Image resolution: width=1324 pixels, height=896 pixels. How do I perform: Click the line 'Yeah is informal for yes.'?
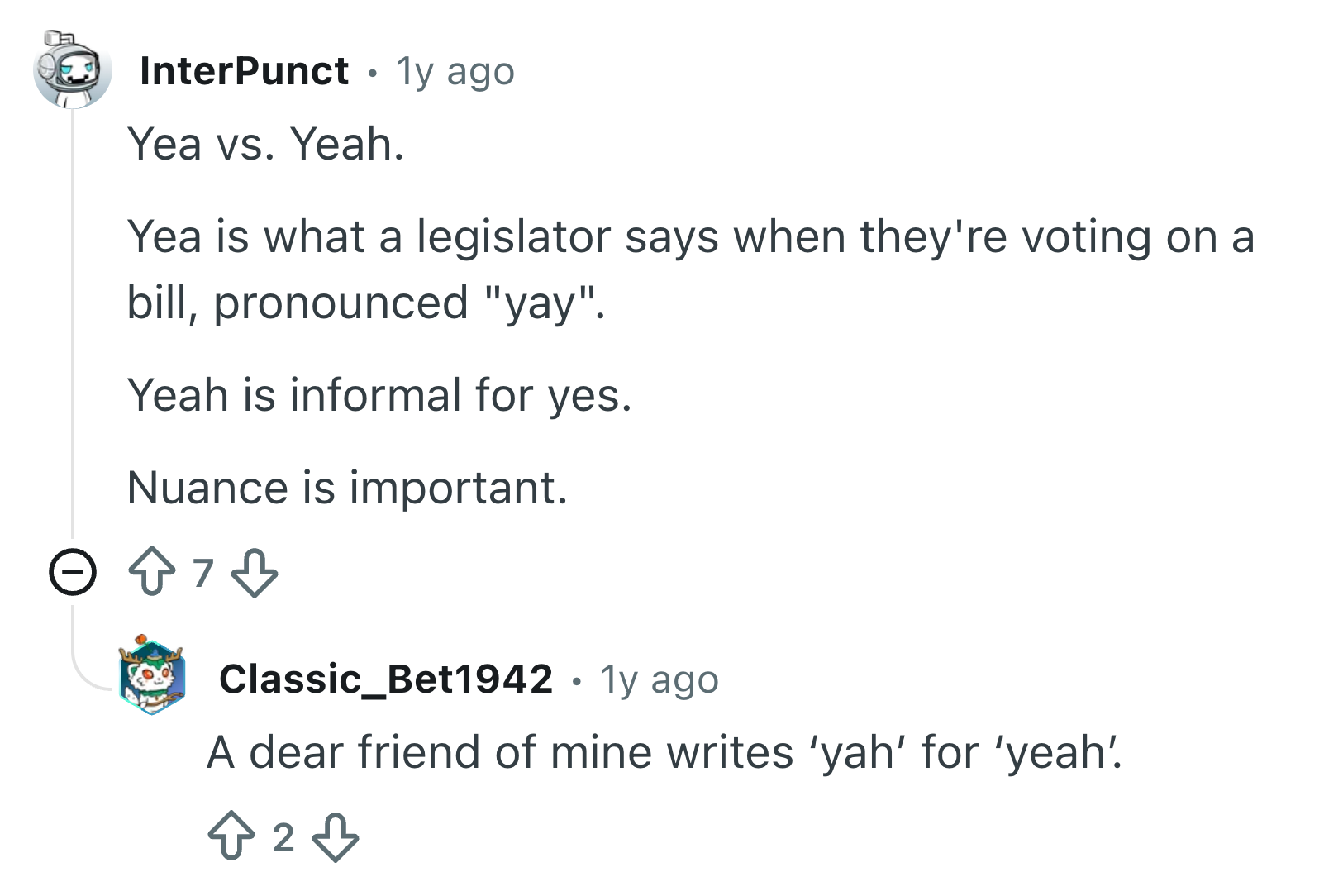pyautogui.click(x=379, y=395)
